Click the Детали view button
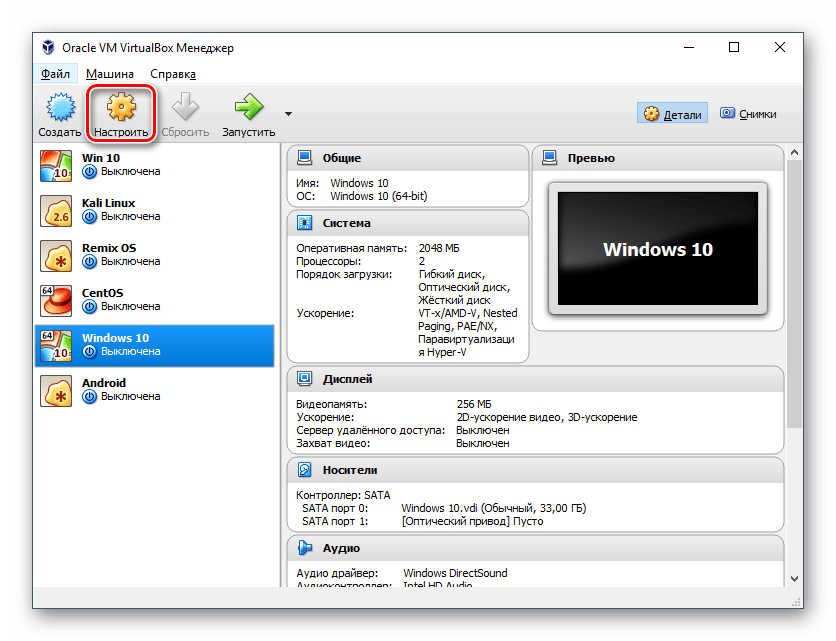Viewport: 836px width, 641px height. (x=672, y=113)
